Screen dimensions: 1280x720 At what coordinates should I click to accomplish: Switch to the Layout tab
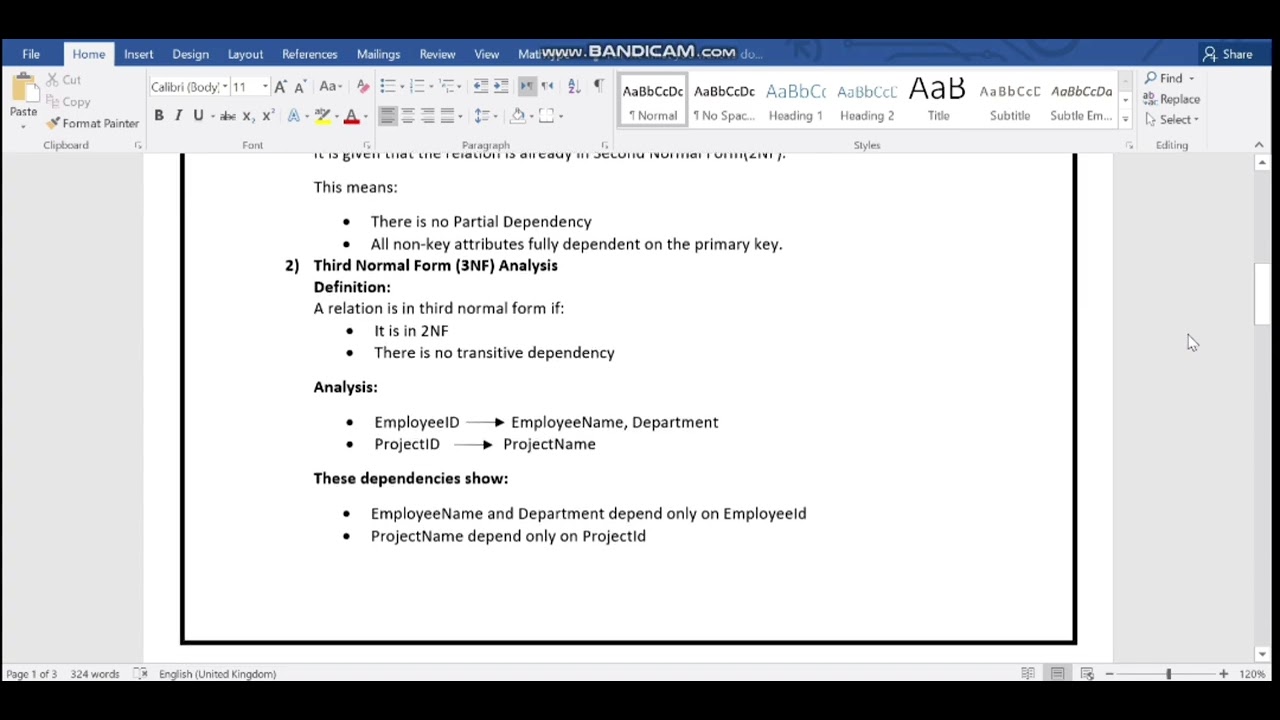click(x=245, y=54)
